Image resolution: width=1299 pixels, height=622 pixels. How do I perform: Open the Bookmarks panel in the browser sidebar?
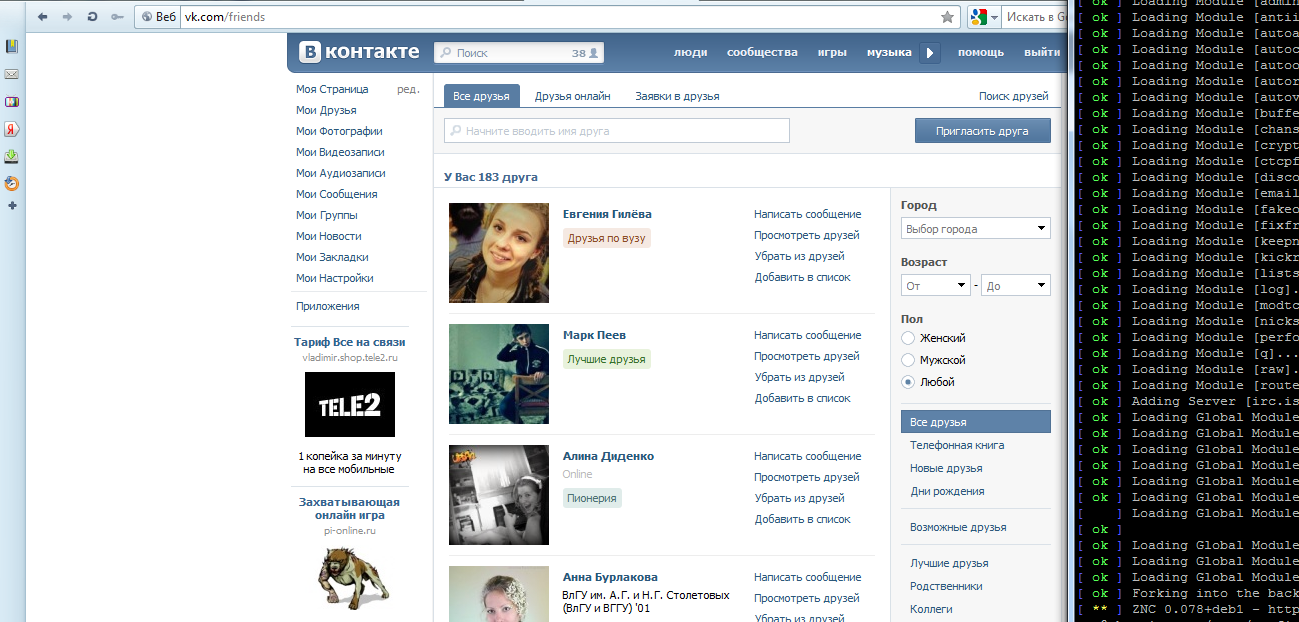[x=12, y=47]
